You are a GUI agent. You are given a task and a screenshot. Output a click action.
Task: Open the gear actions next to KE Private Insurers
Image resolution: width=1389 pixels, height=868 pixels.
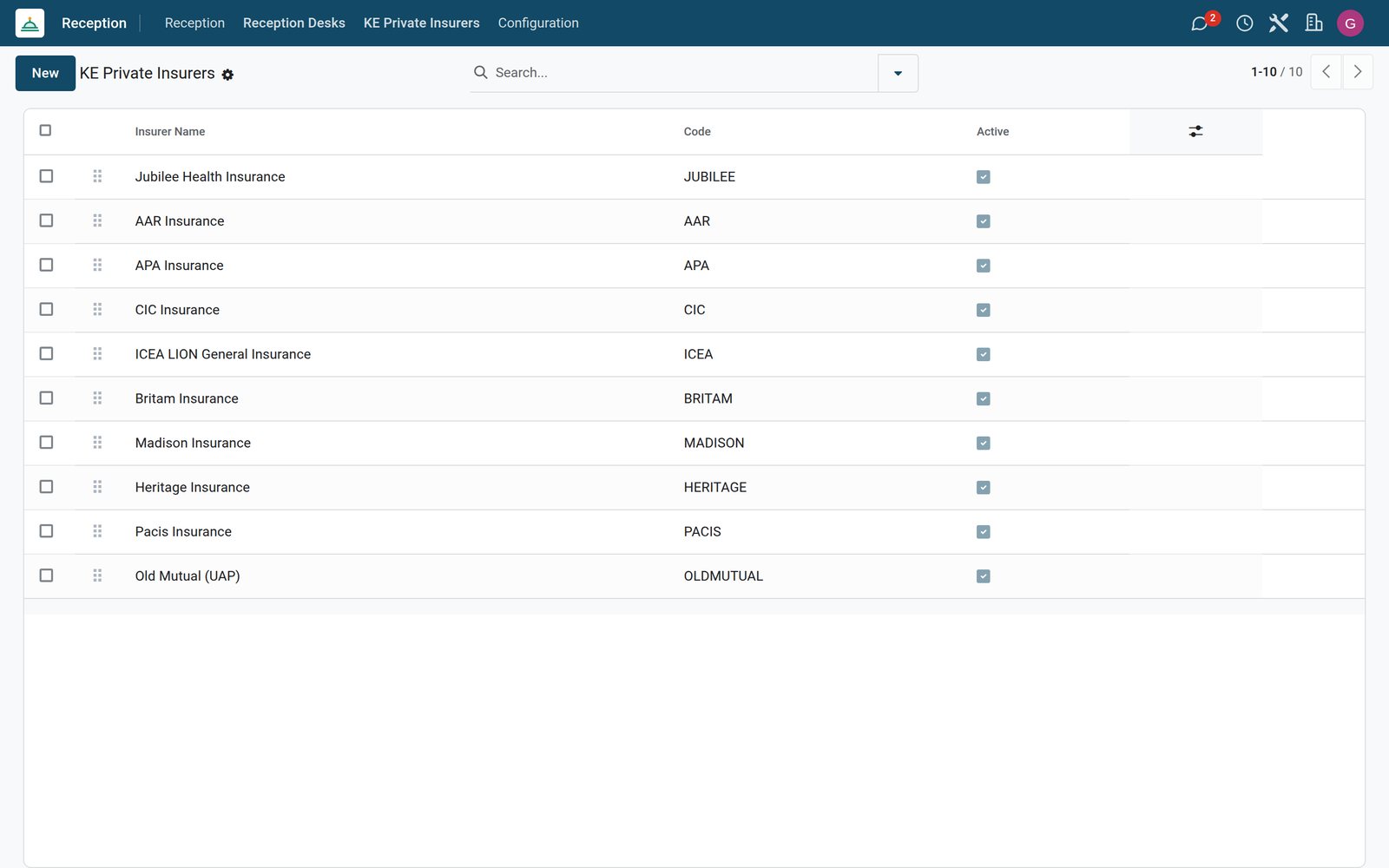click(x=227, y=75)
